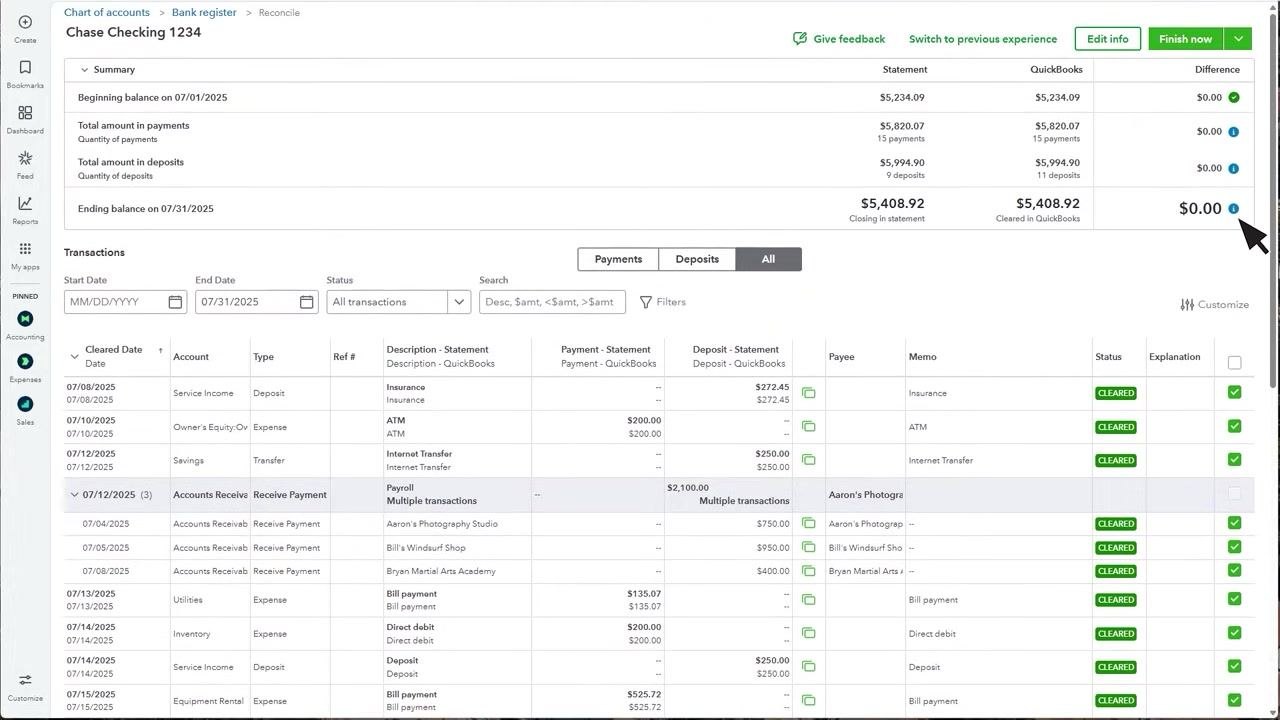Click info icon beside payments difference
Viewport: 1280px width, 720px height.
point(1233,132)
